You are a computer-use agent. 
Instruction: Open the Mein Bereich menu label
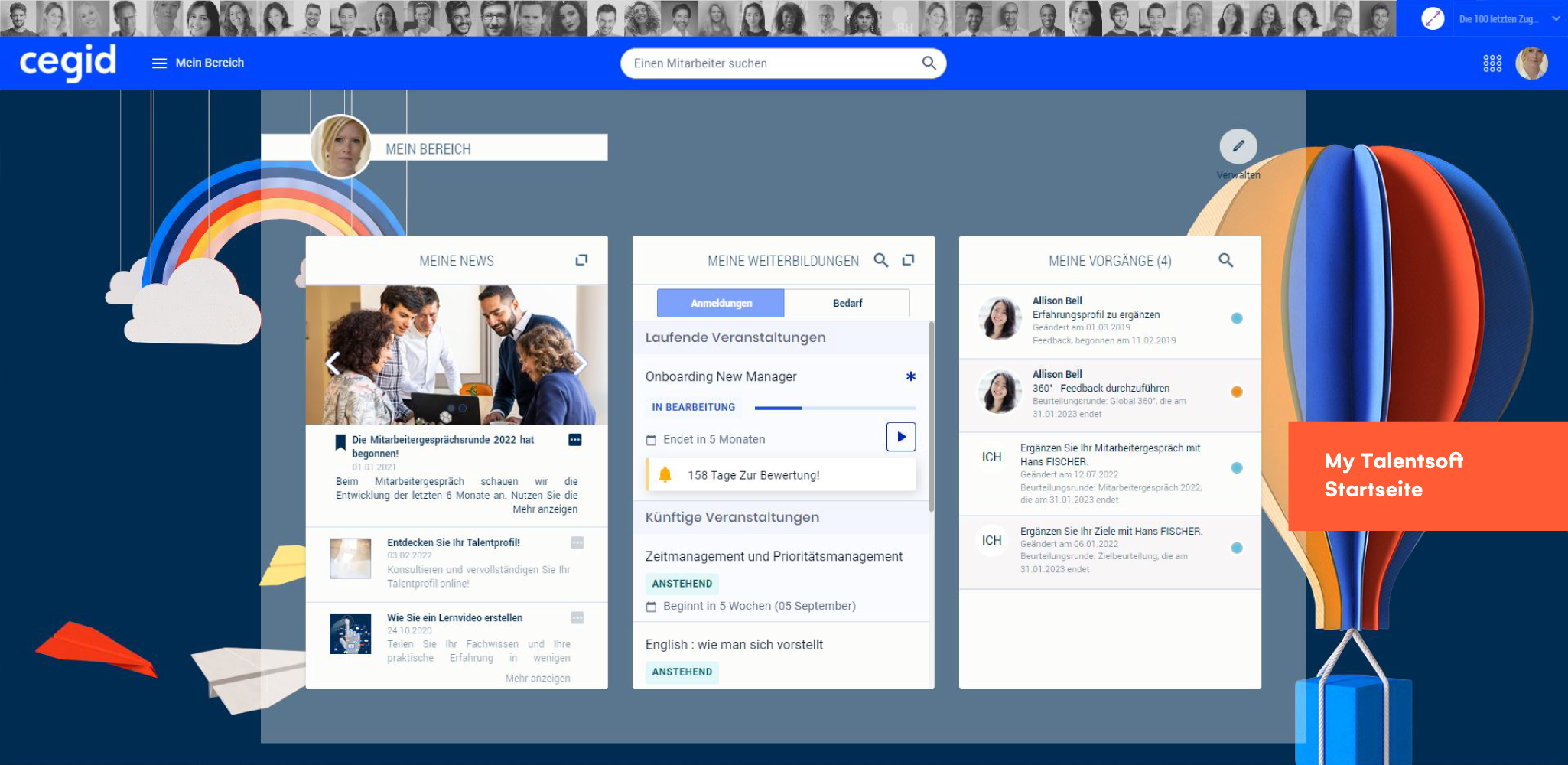210,63
